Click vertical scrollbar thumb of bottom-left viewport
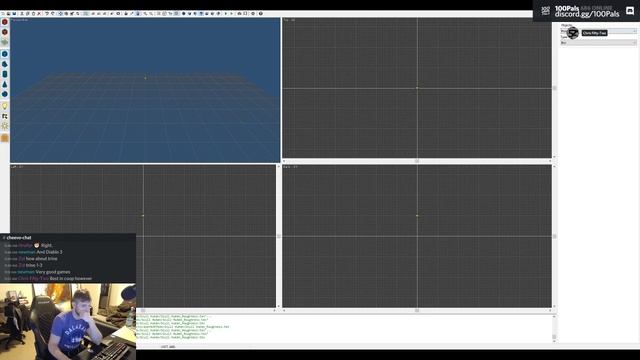The height and width of the screenshot is (360, 640). [279, 236]
